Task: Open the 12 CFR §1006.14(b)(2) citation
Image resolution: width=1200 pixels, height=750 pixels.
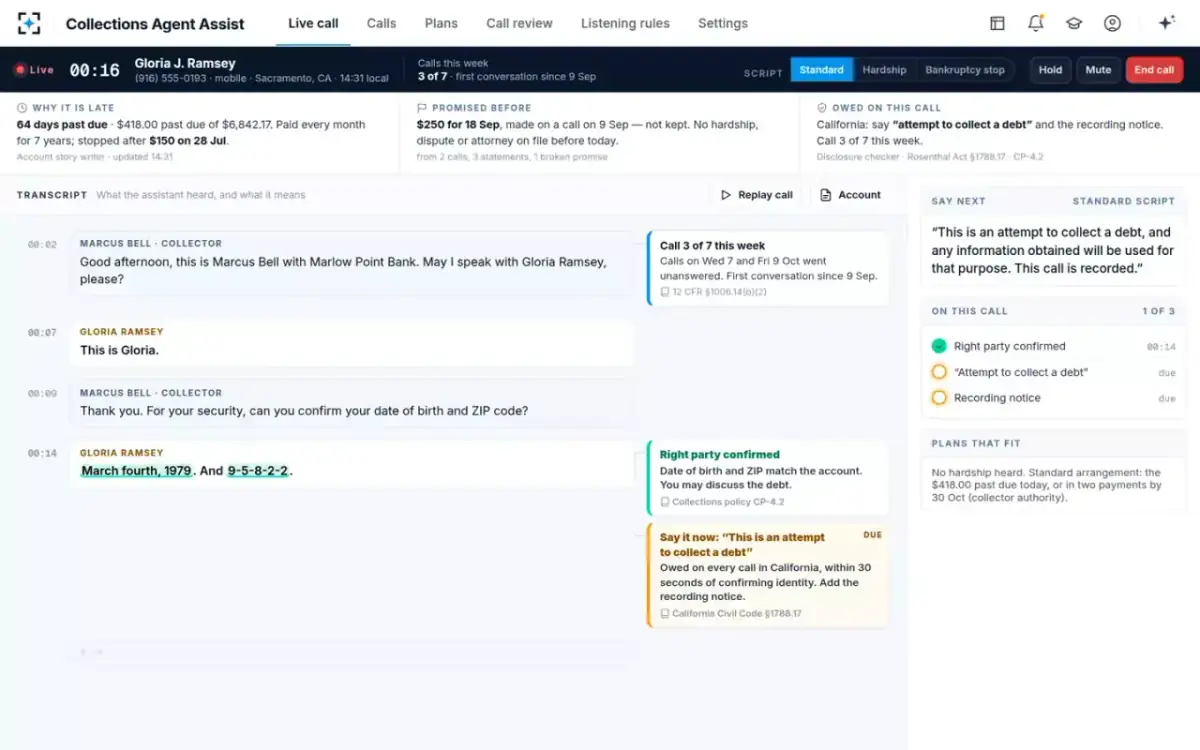Action: pyautogui.click(x=713, y=292)
